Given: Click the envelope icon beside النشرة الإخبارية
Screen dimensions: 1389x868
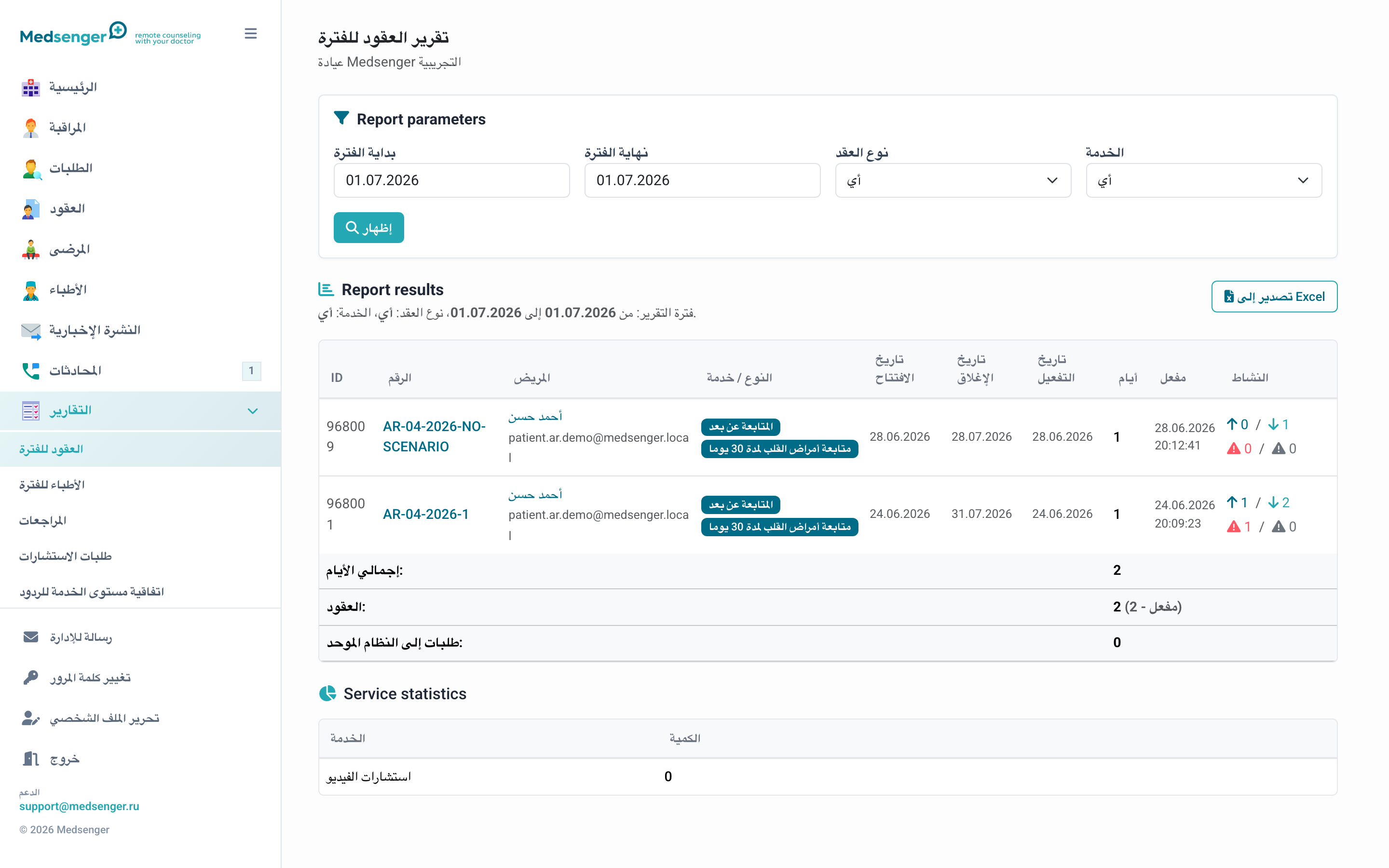Looking at the screenshot, I should click(31, 330).
